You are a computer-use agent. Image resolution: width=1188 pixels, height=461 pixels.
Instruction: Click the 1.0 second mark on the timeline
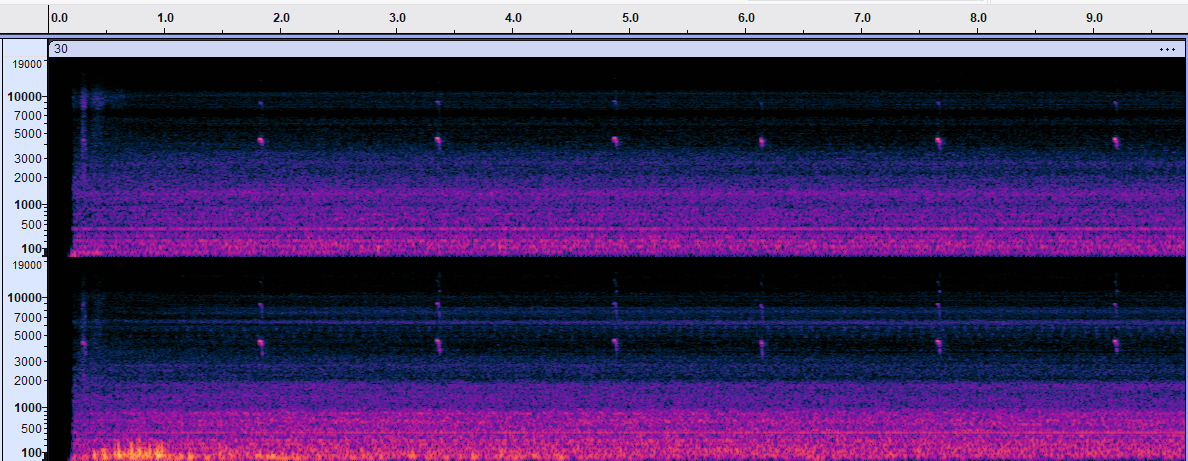(165, 17)
